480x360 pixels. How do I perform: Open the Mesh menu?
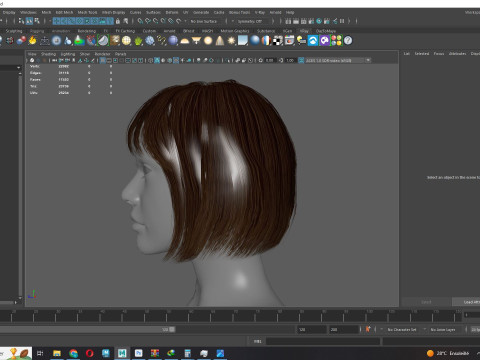(46, 12)
